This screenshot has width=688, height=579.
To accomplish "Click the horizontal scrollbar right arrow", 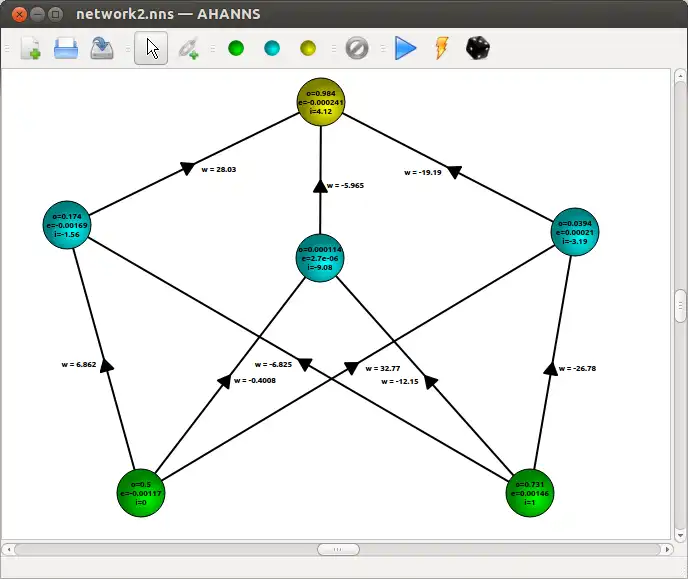I will 667,549.
